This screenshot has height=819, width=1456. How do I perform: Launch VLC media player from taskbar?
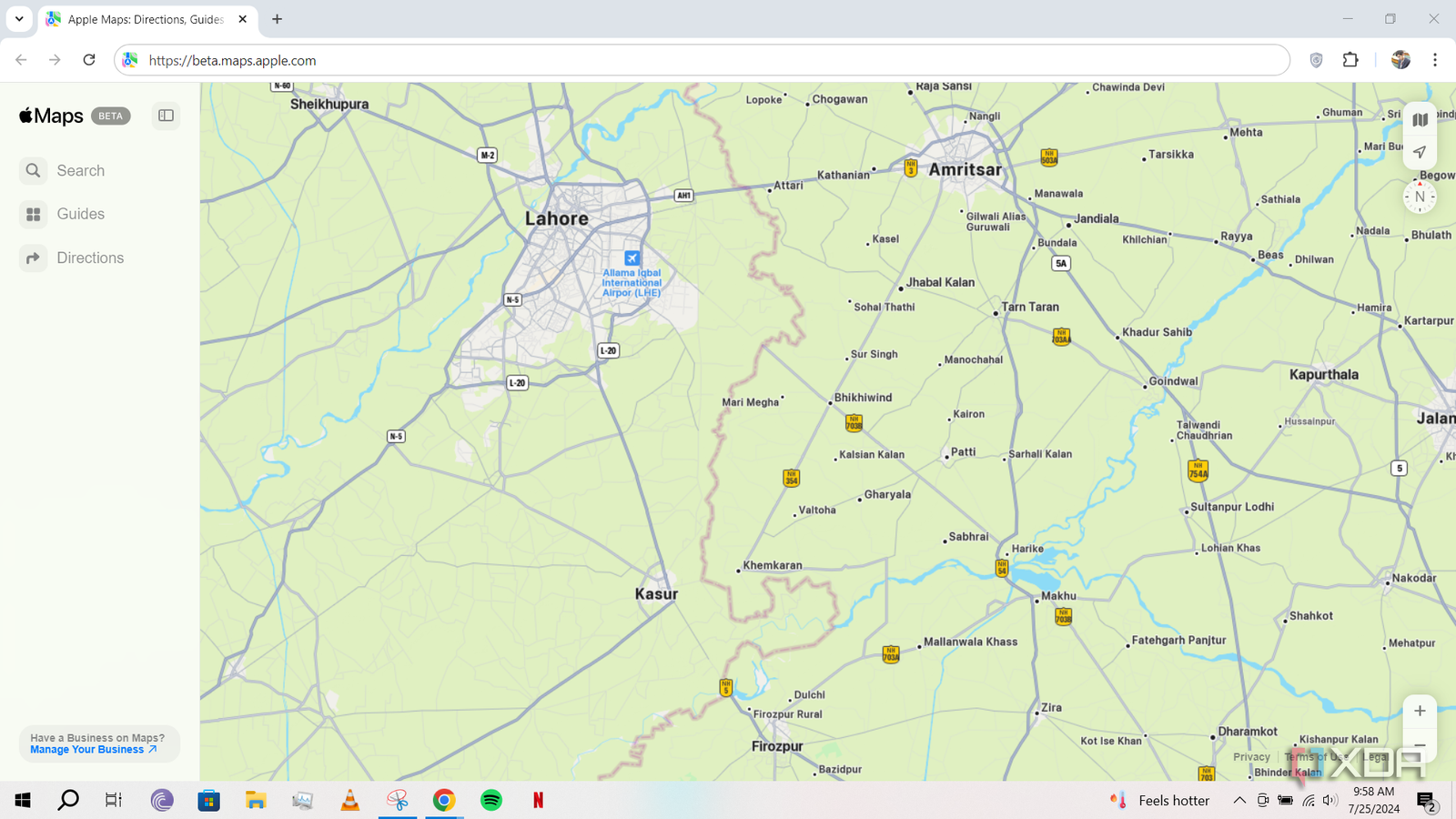pos(349,800)
